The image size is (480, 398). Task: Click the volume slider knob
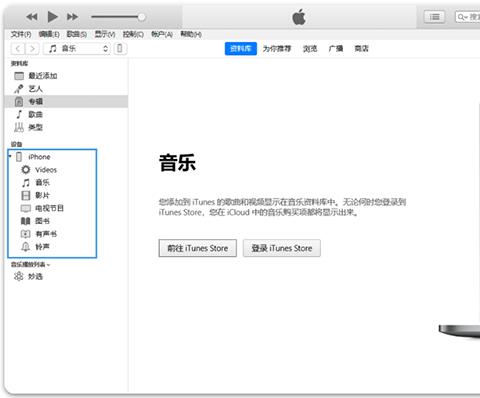(141, 17)
